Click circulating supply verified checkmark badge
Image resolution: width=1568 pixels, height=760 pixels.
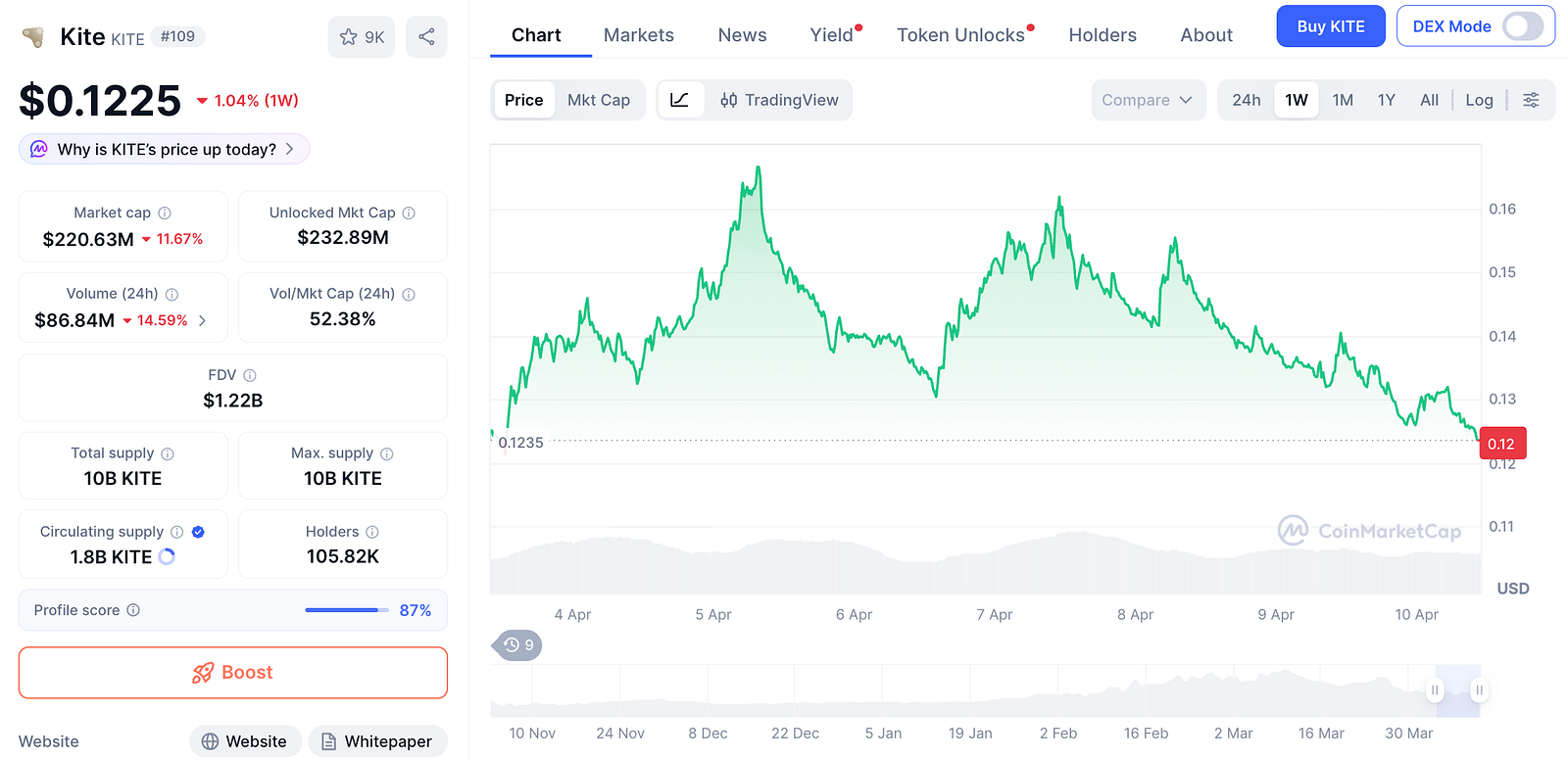(198, 532)
